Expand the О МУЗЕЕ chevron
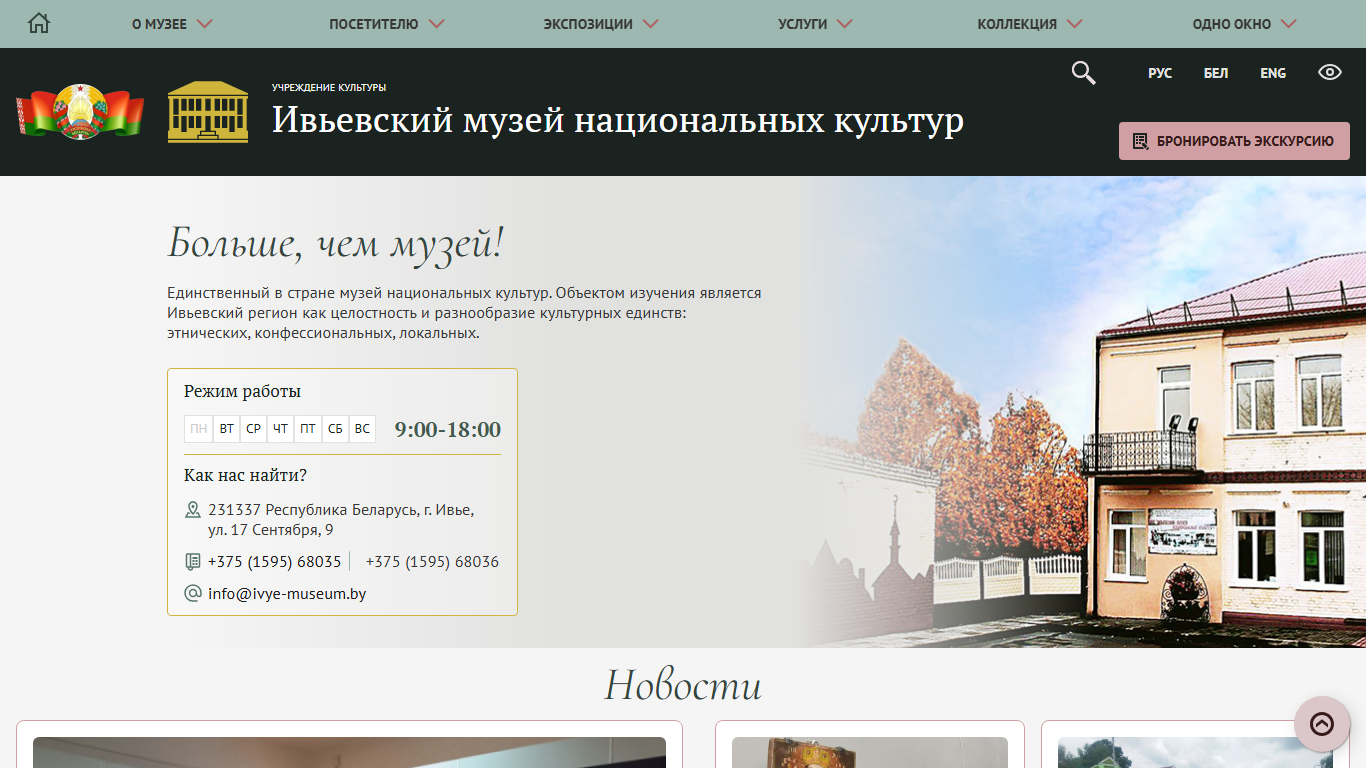This screenshot has height=768, width=1366. (x=205, y=24)
